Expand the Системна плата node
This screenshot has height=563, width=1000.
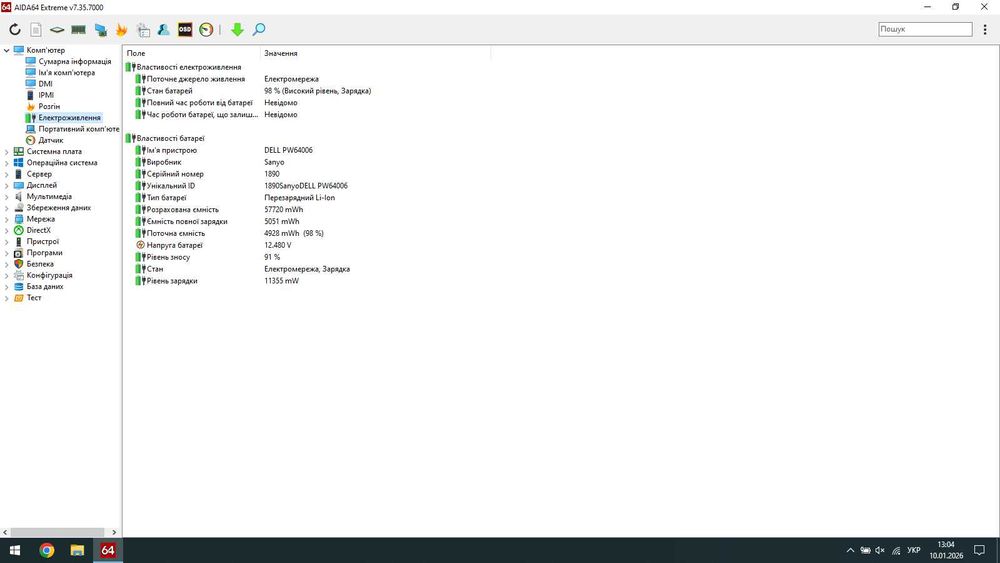click(6, 152)
